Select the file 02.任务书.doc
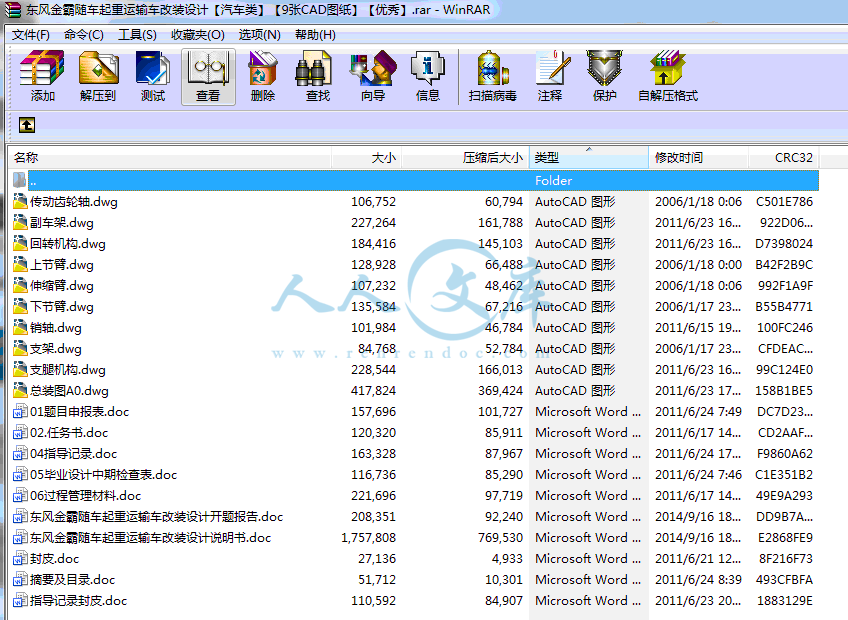This screenshot has height=620, width=848. 69,432
